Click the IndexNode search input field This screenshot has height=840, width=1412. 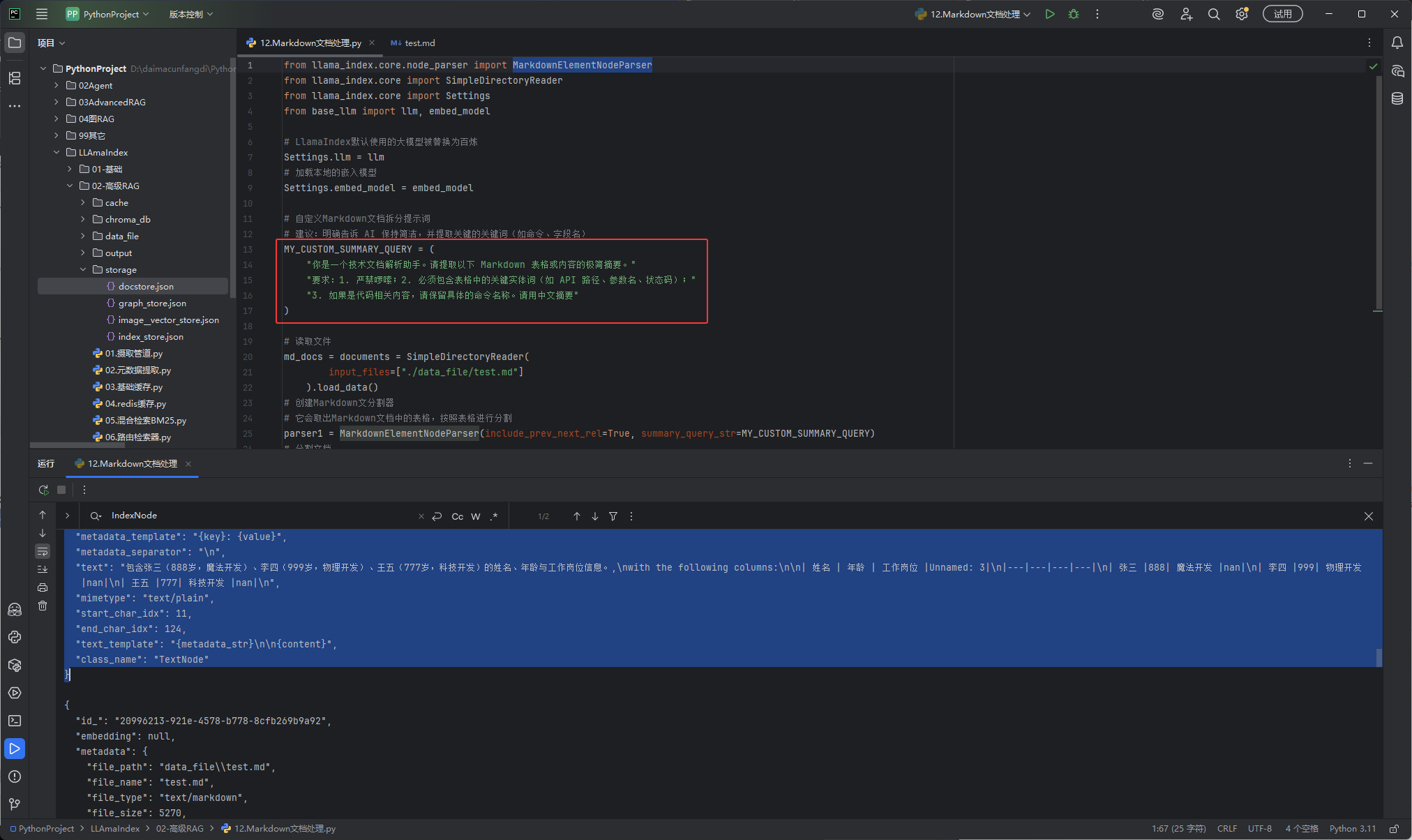(x=262, y=516)
